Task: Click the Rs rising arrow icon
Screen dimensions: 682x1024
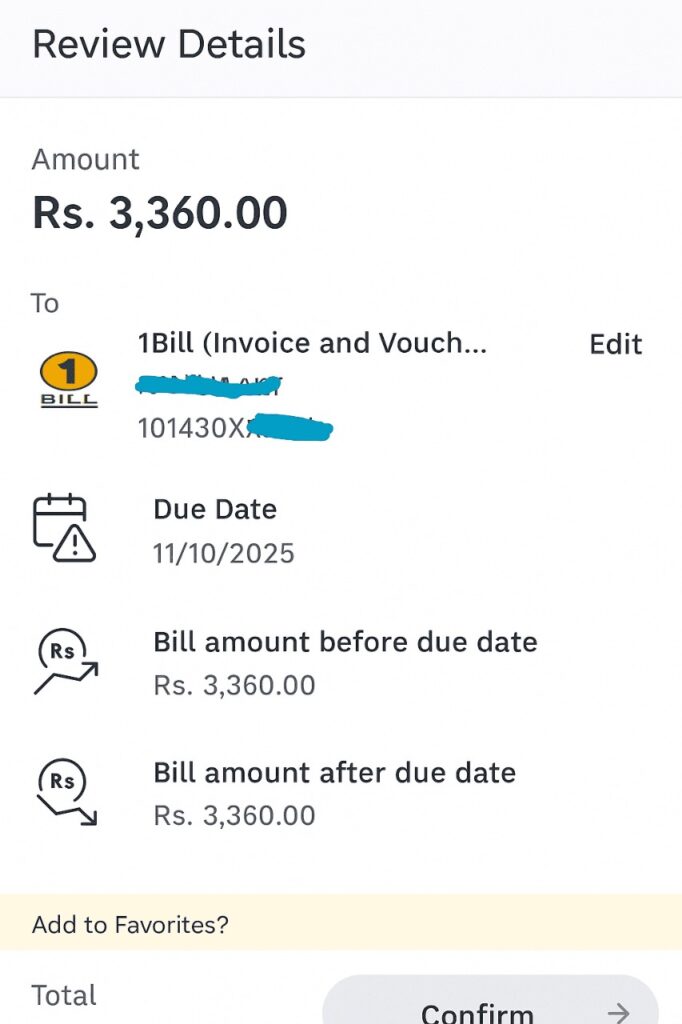Action: tap(65, 661)
